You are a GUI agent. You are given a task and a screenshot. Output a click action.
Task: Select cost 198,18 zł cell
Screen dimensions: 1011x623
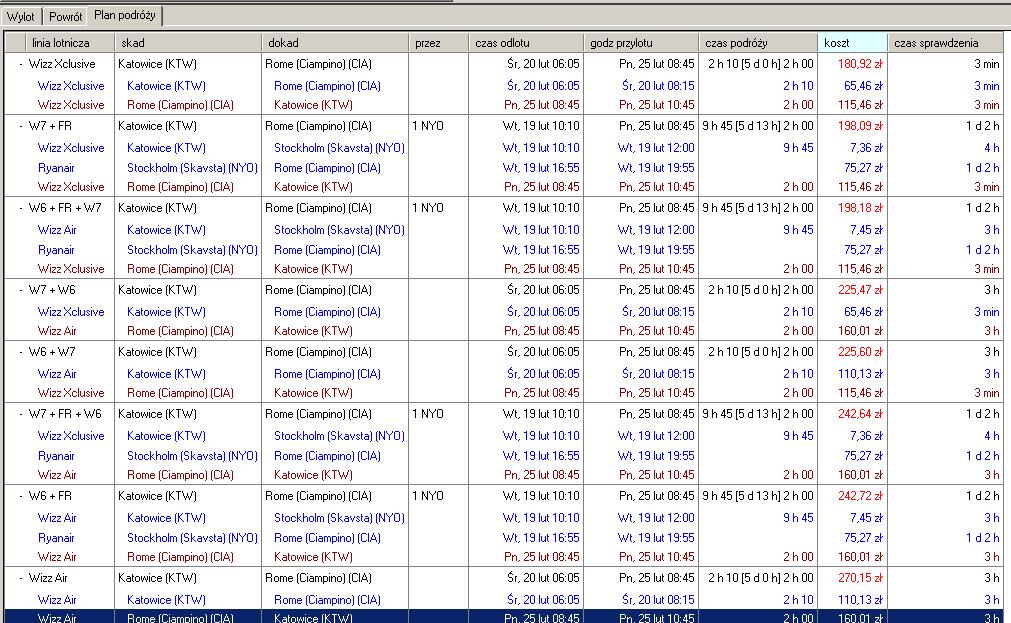[860, 208]
